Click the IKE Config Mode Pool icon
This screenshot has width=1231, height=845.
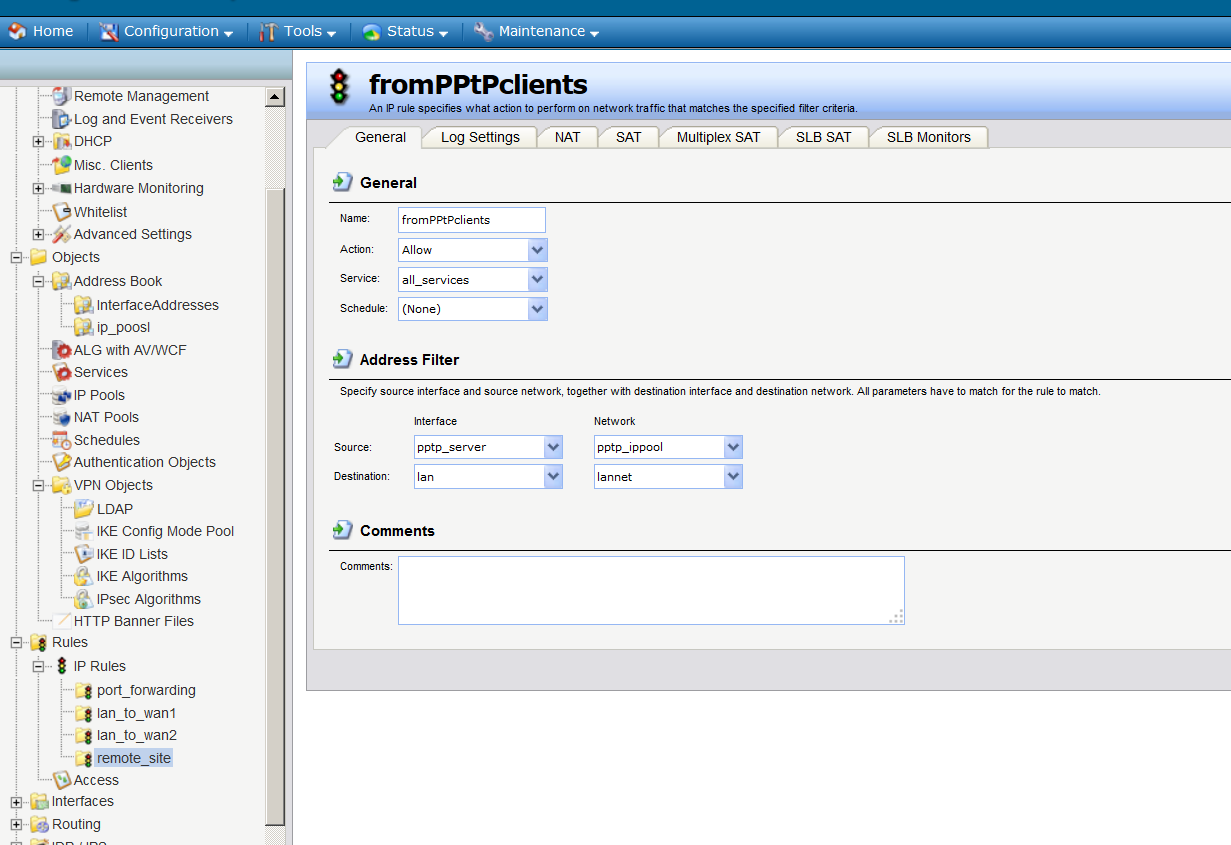[x=84, y=531]
